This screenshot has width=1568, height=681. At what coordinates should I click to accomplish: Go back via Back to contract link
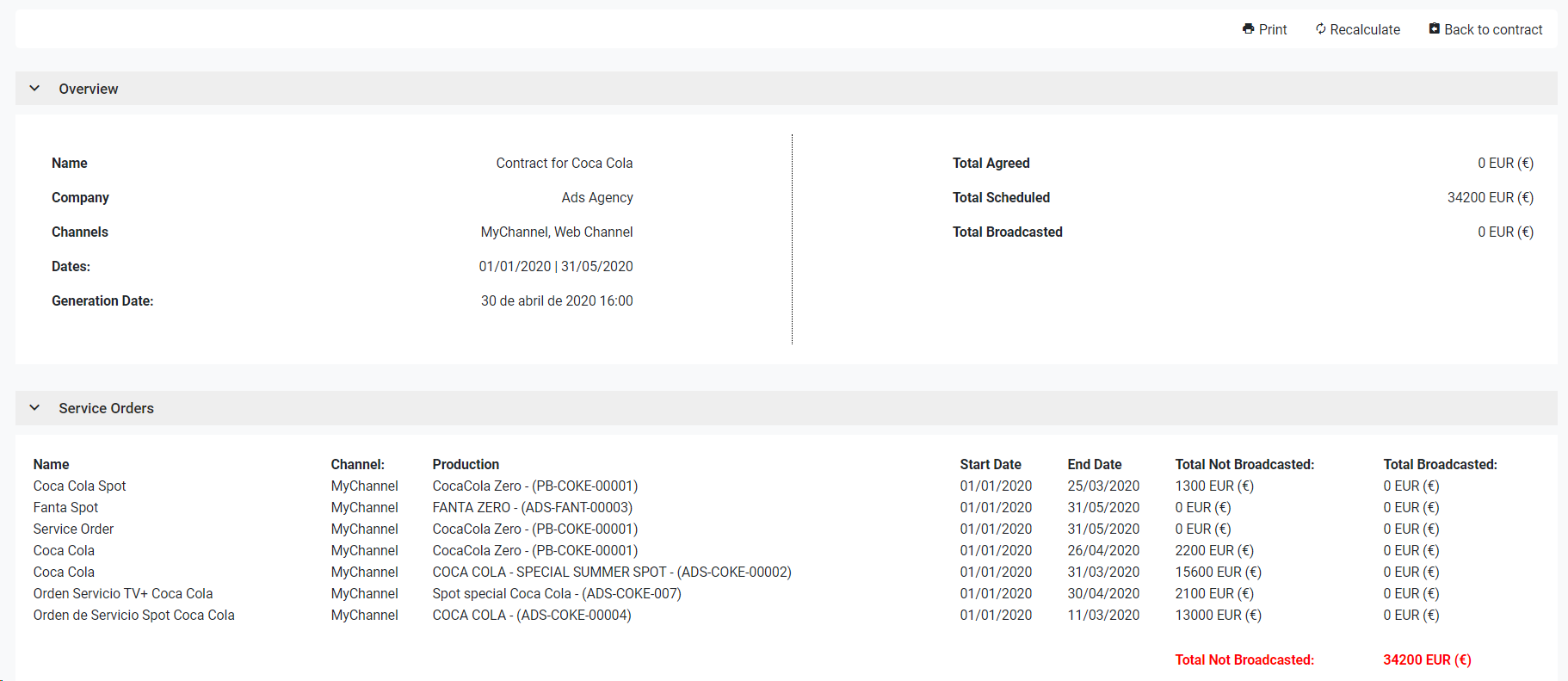click(1493, 29)
